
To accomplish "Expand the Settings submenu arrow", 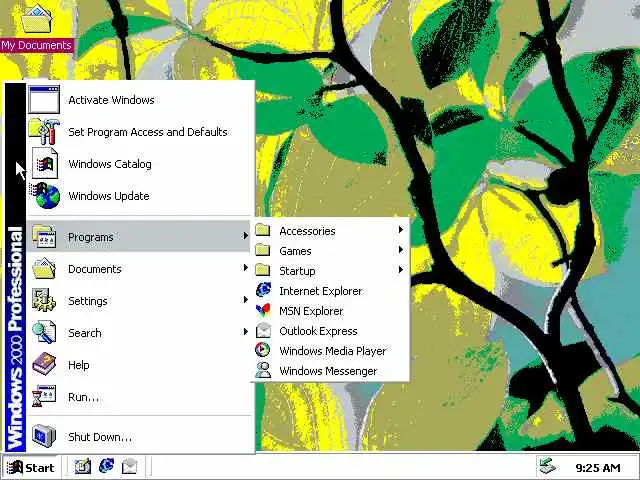I will [245, 300].
